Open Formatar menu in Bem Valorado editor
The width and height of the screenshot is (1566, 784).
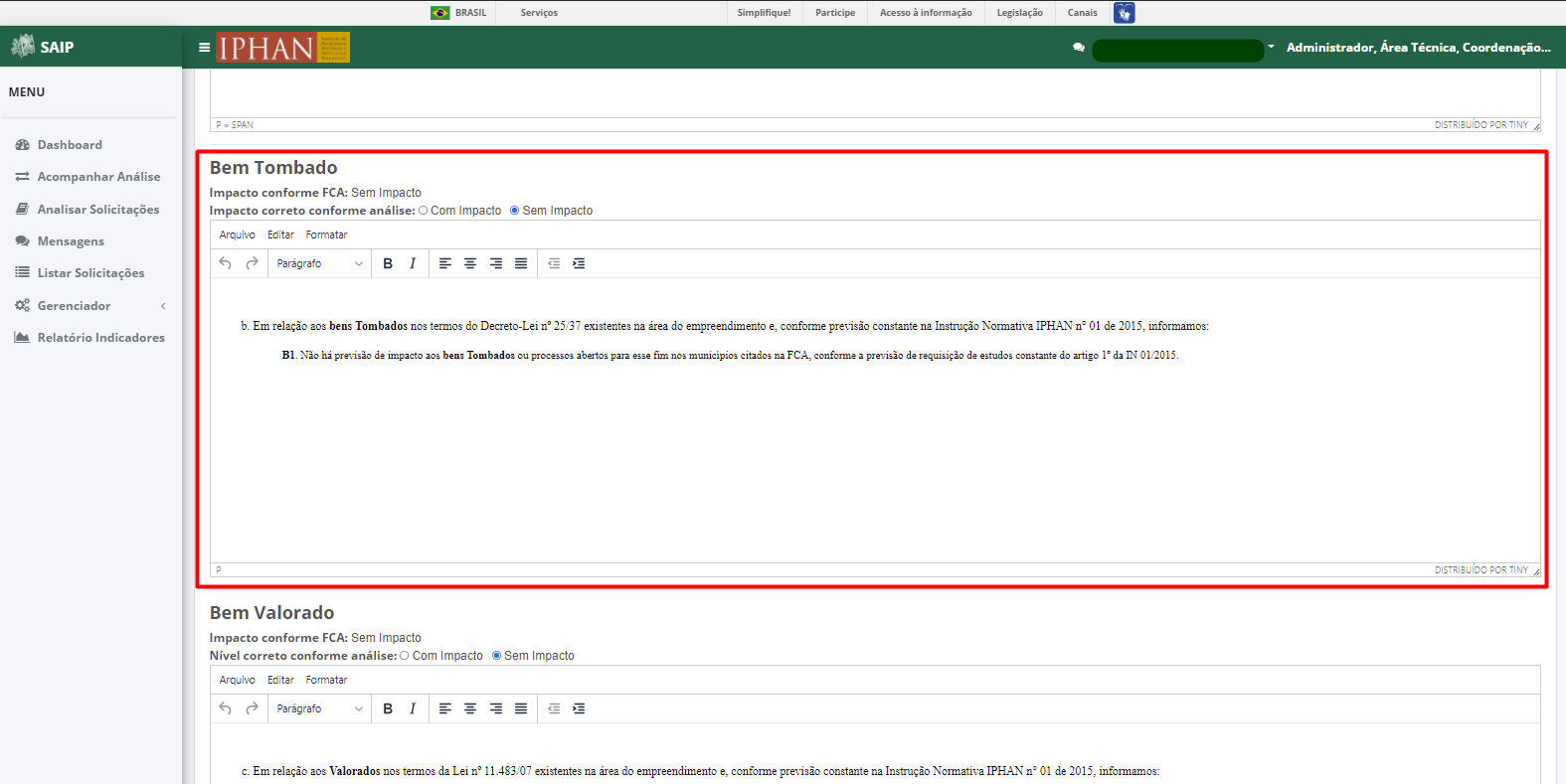(x=326, y=680)
